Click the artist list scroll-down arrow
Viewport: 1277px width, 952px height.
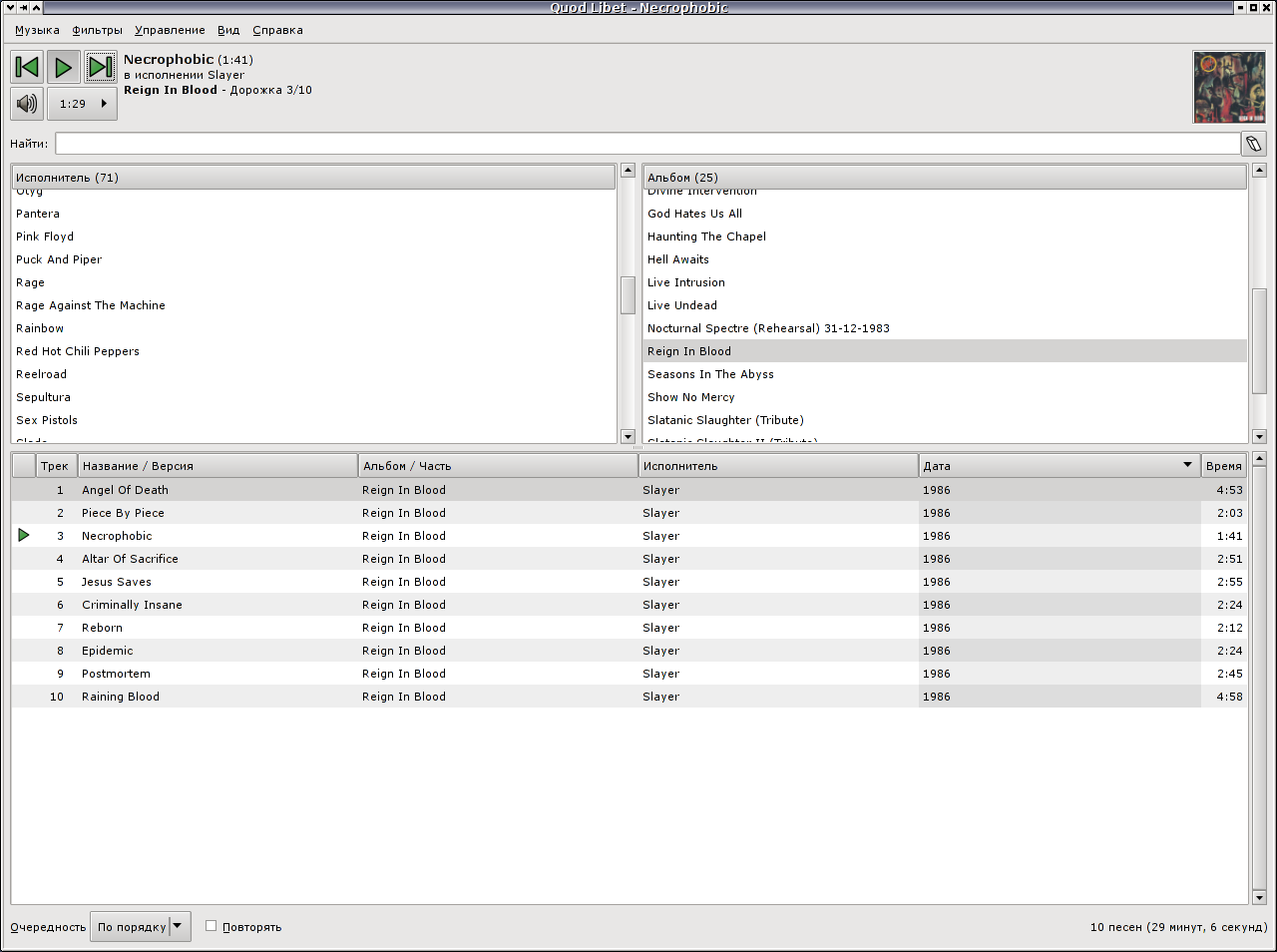629,436
